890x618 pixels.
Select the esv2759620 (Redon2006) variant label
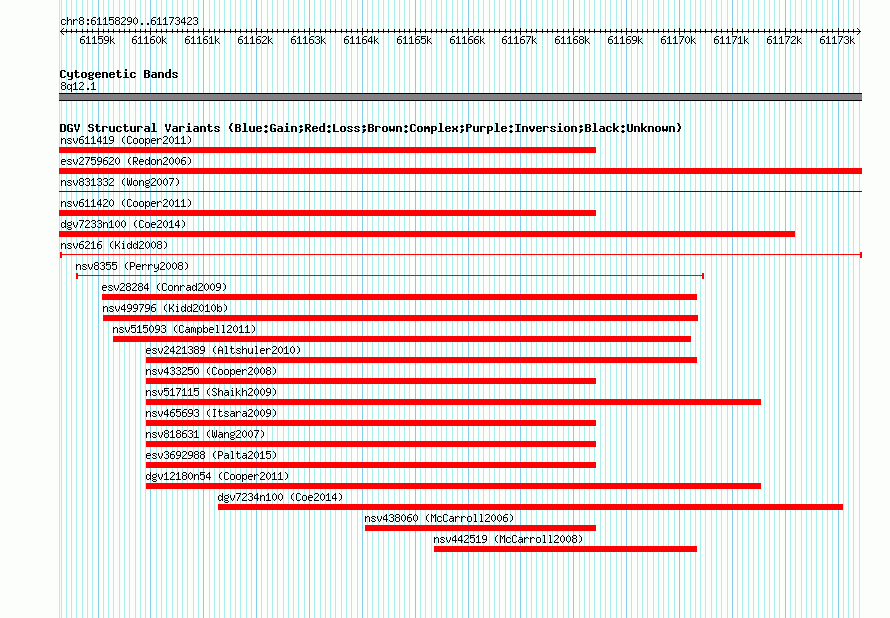click(126, 161)
